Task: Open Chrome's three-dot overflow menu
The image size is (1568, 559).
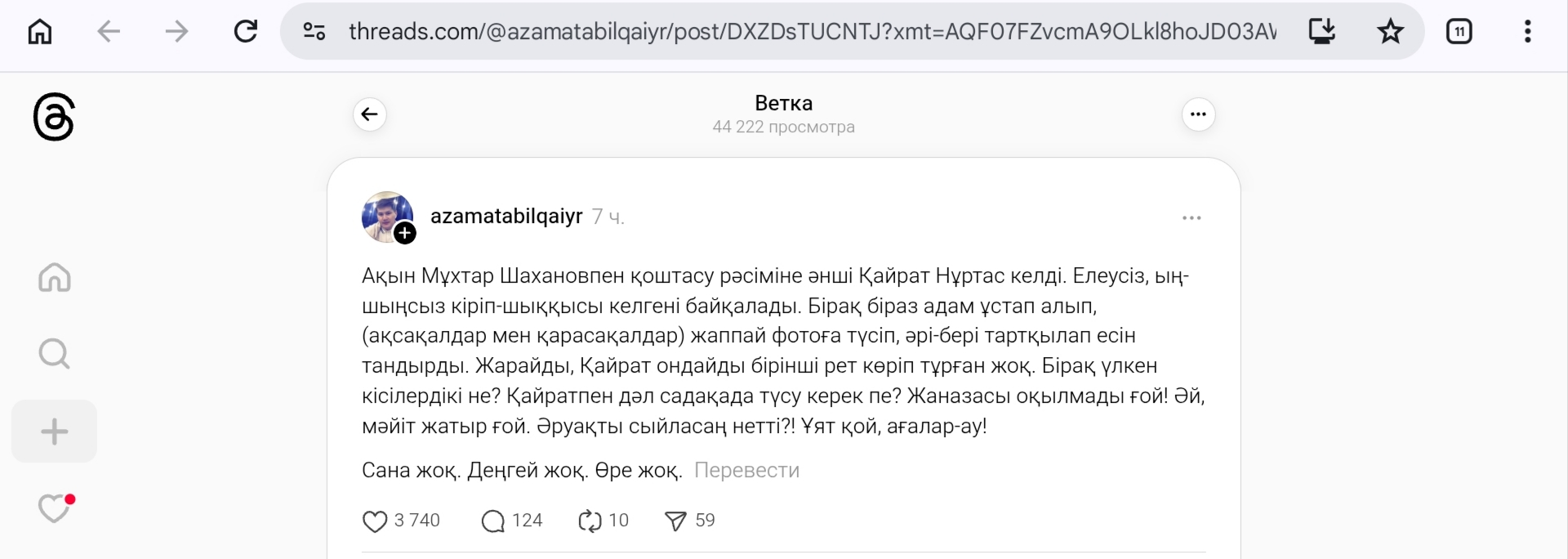Action: [1527, 32]
